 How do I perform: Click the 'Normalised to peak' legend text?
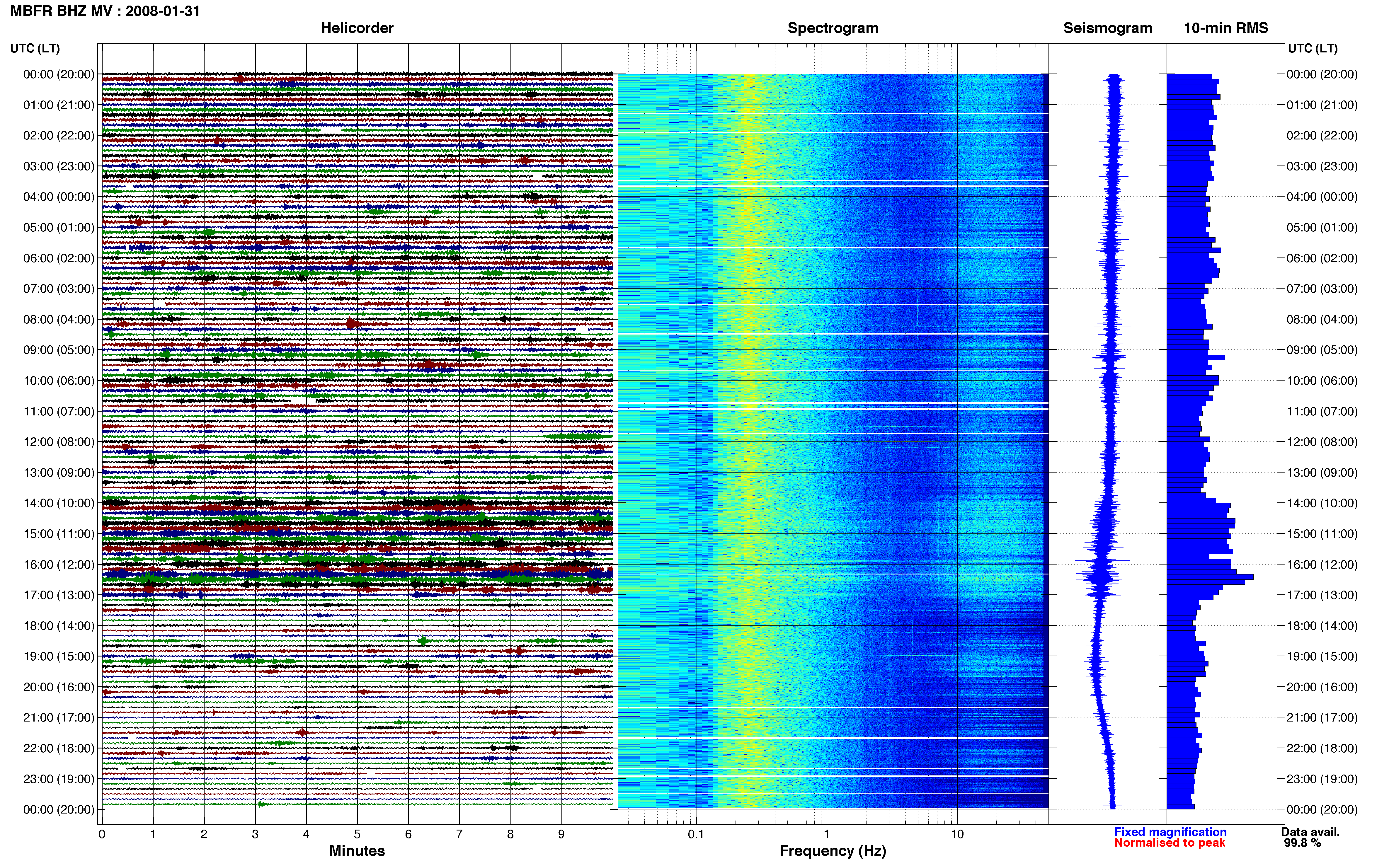tap(1170, 843)
